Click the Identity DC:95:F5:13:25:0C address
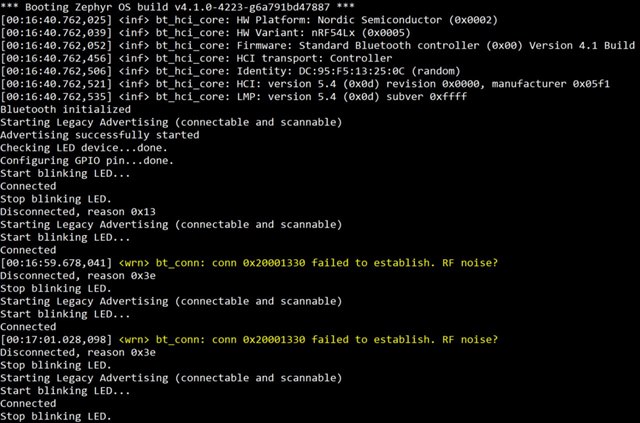The image size is (640, 423). click(351, 71)
